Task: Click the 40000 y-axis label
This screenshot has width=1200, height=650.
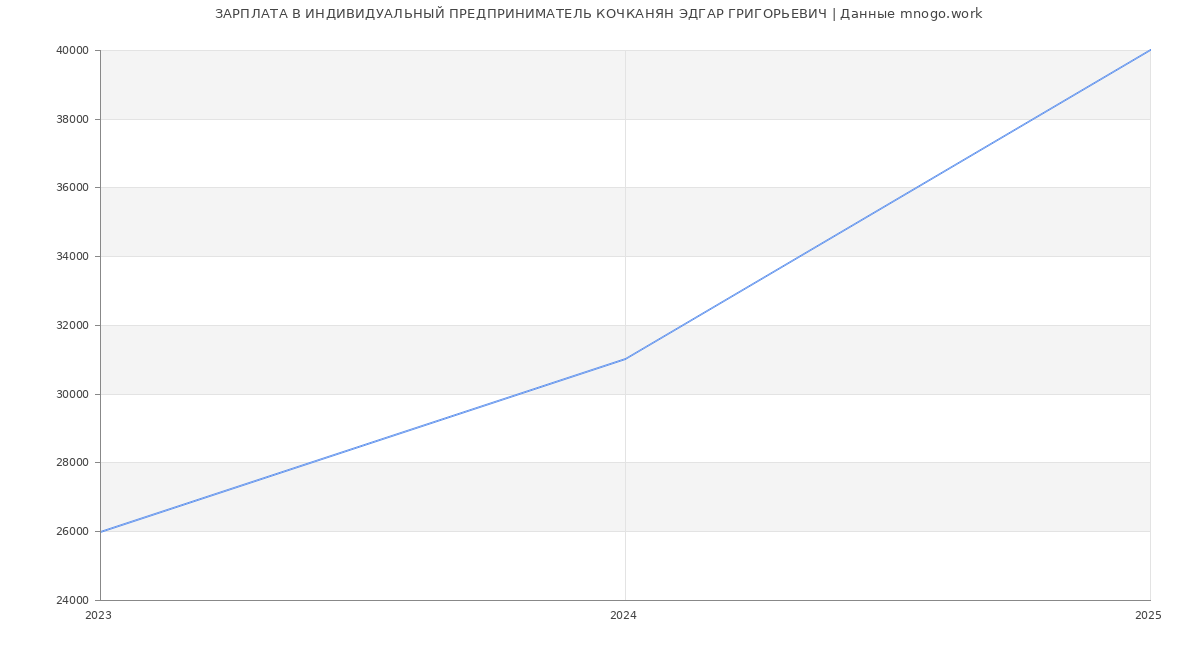Action: (x=73, y=51)
